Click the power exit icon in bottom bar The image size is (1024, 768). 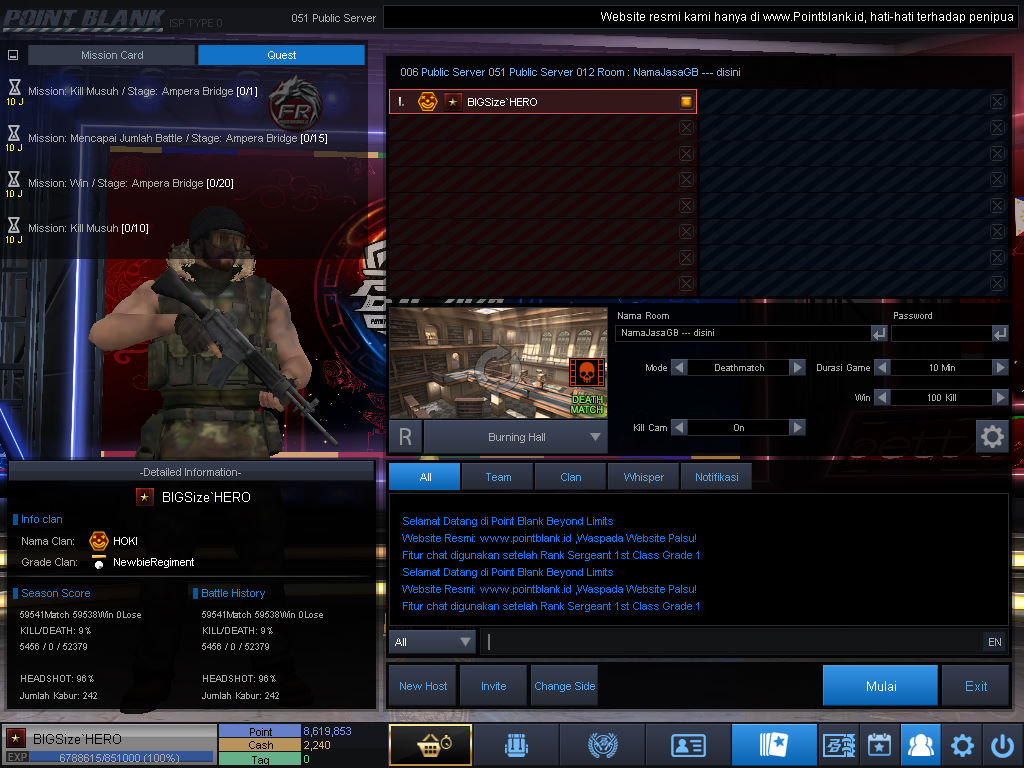pos(1002,745)
